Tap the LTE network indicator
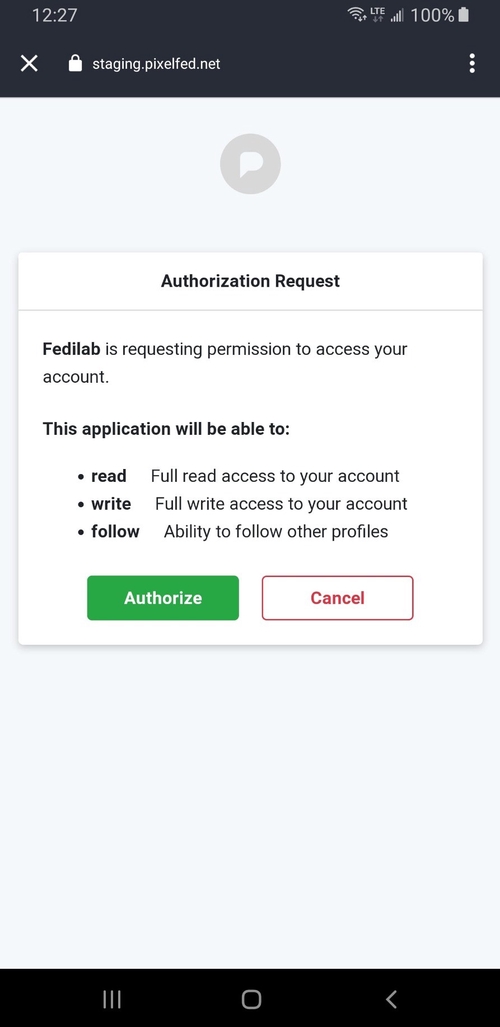500x1027 pixels. [x=377, y=14]
